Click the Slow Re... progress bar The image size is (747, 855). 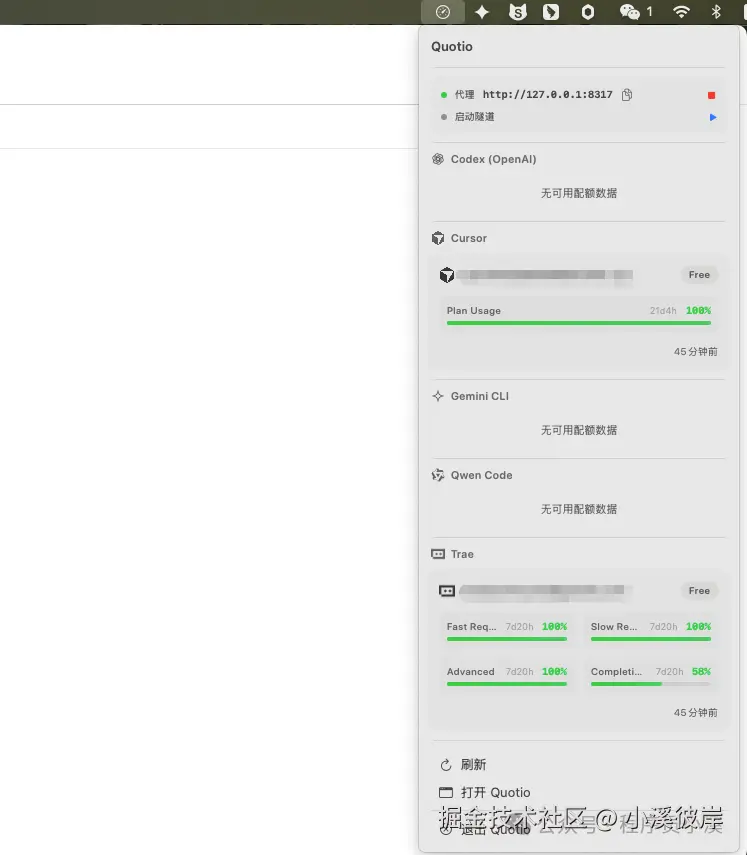pyautogui.click(x=650, y=639)
